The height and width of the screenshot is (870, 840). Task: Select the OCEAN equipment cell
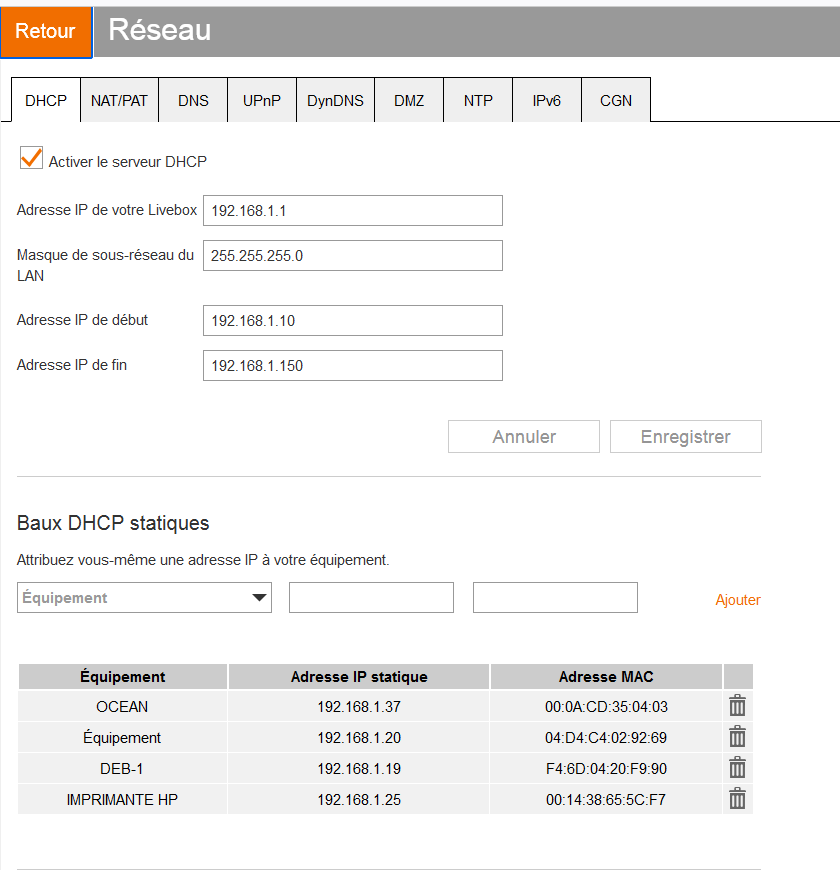(x=123, y=706)
